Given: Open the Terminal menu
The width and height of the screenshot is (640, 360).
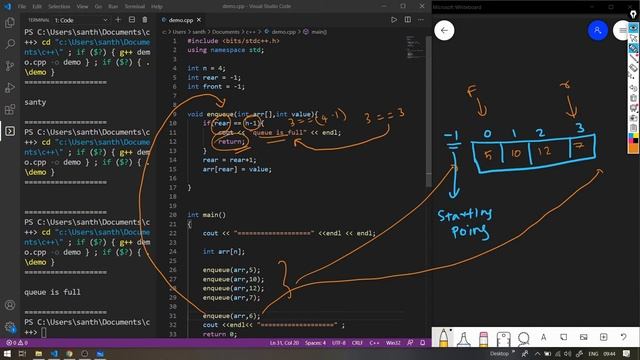Looking at the screenshot, I should 135,7.
